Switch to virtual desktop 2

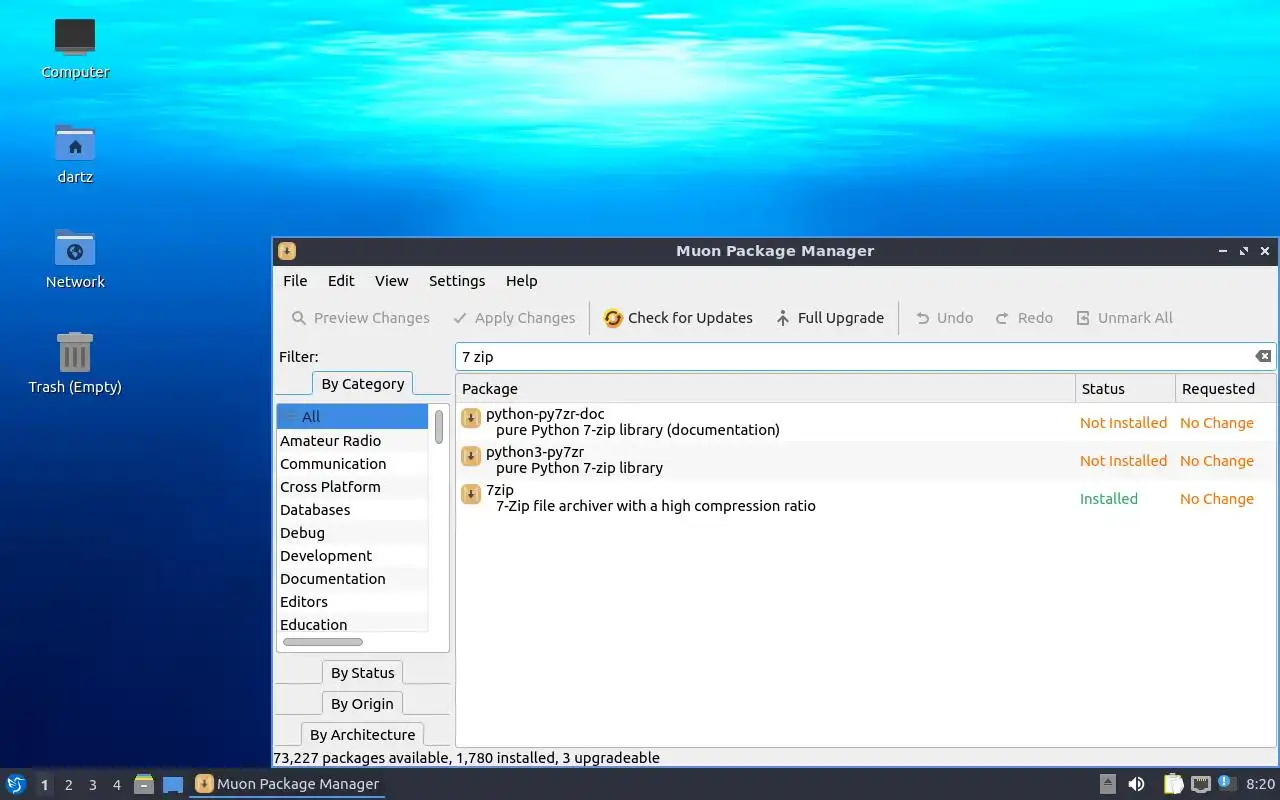pyautogui.click(x=68, y=785)
